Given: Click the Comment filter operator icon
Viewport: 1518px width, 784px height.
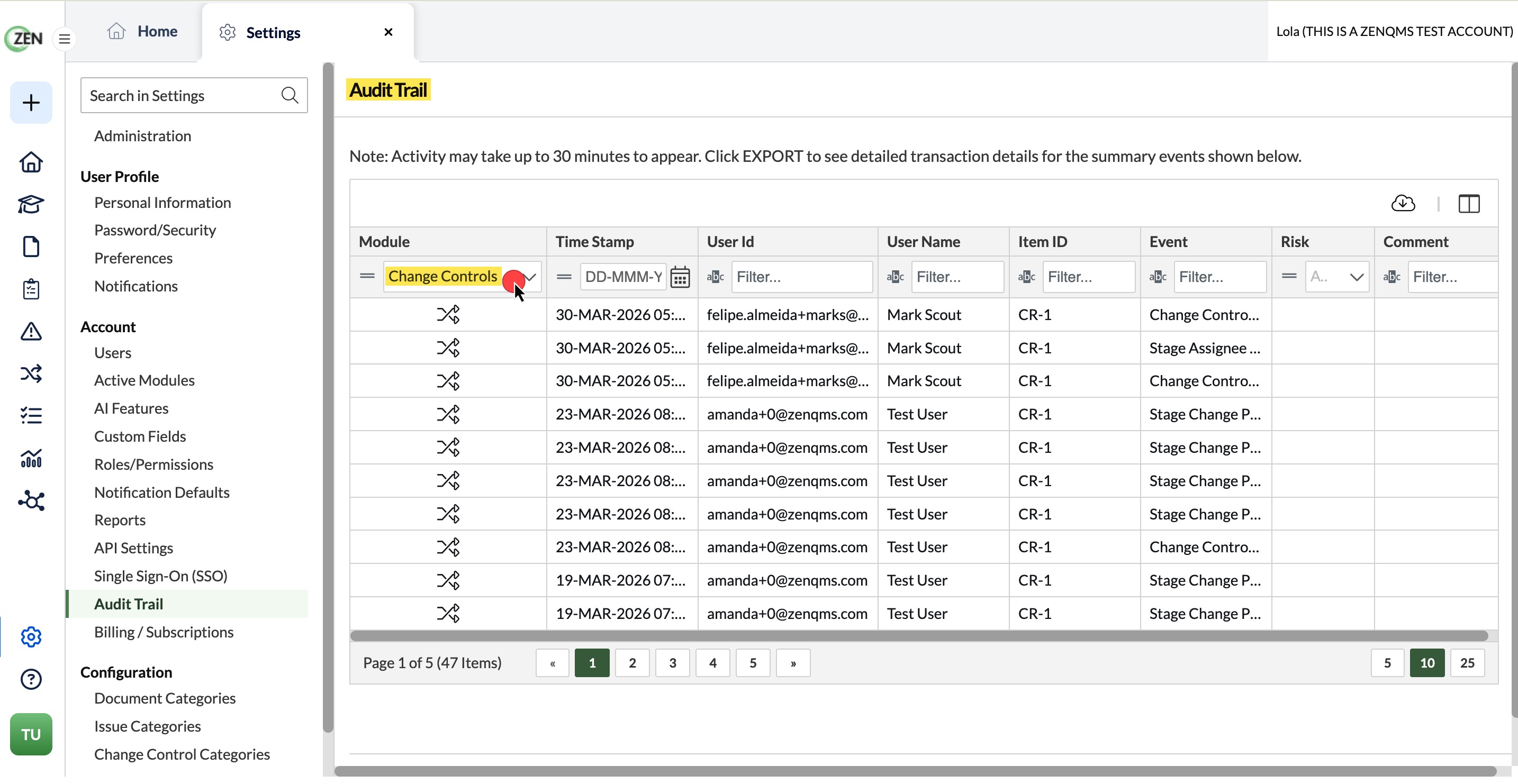Looking at the screenshot, I should coord(1393,277).
